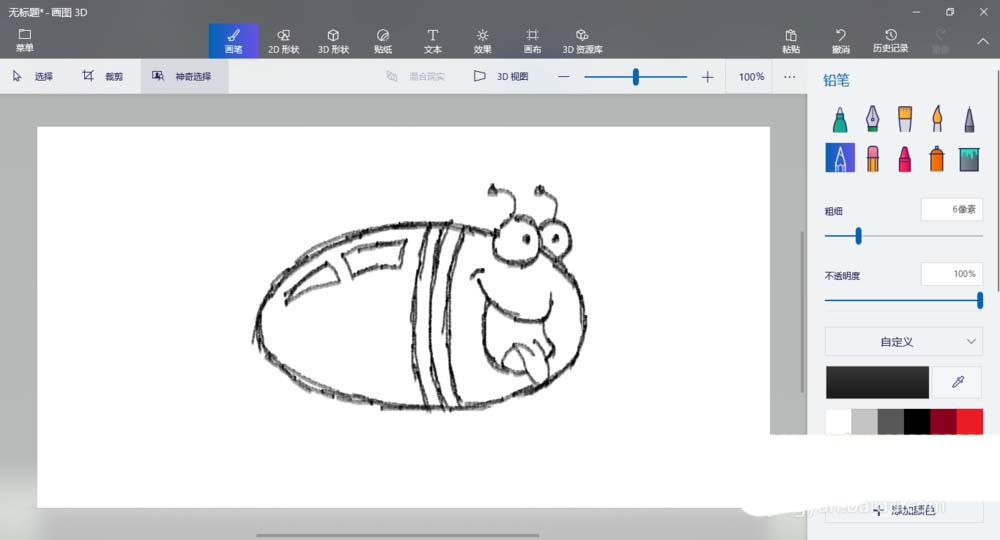Click the 不透明度 opacity slider handle
The image size is (1000, 540).
(980, 300)
